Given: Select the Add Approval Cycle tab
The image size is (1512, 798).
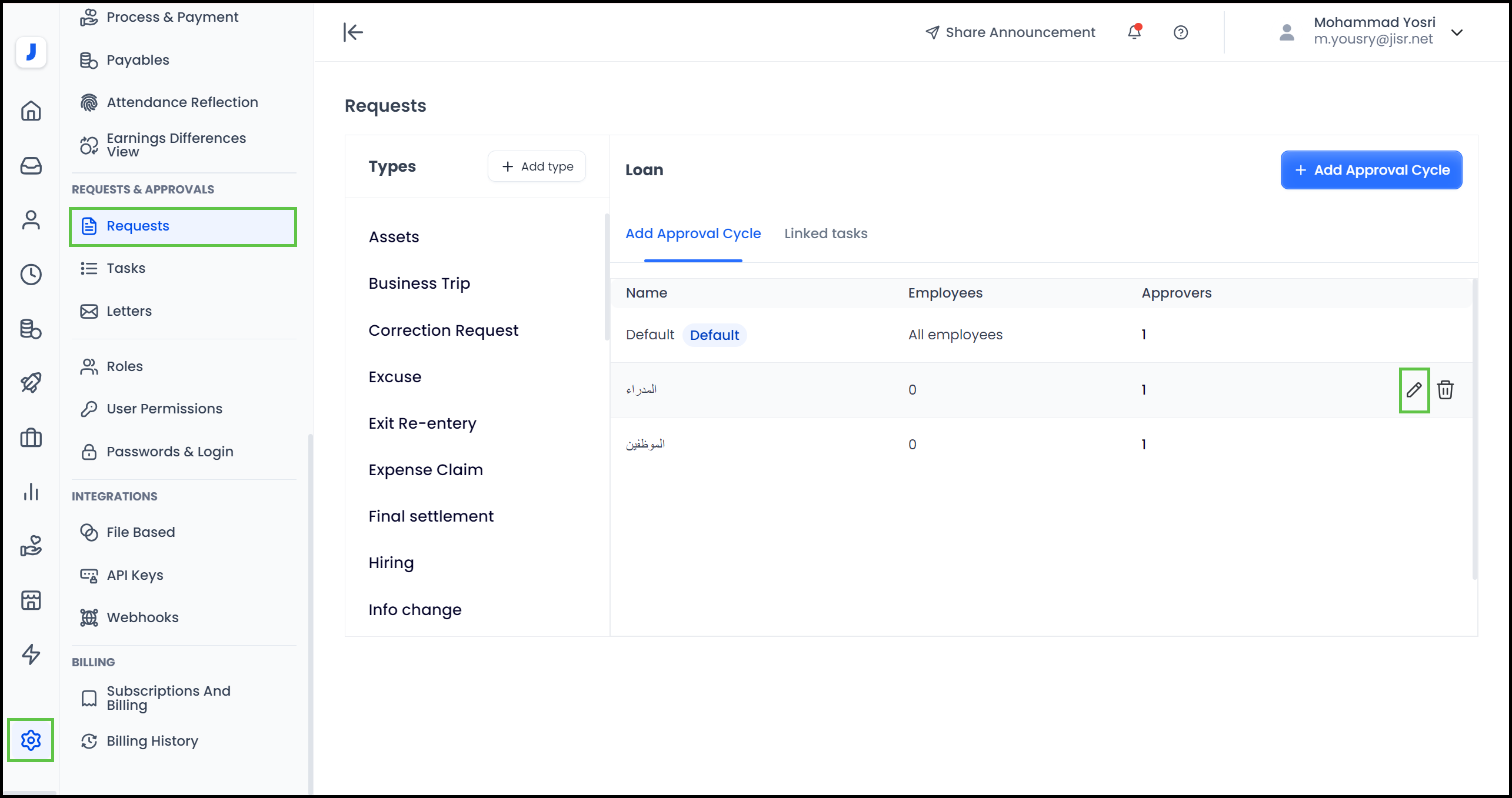Looking at the screenshot, I should (692, 233).
